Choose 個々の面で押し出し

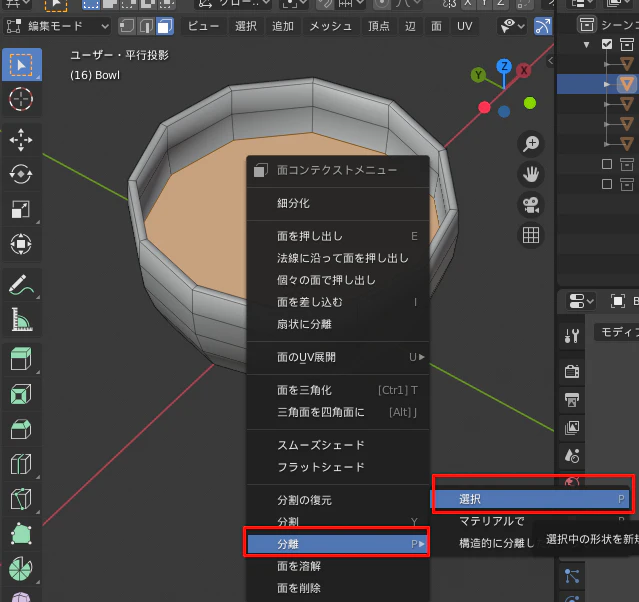(337, 280)
